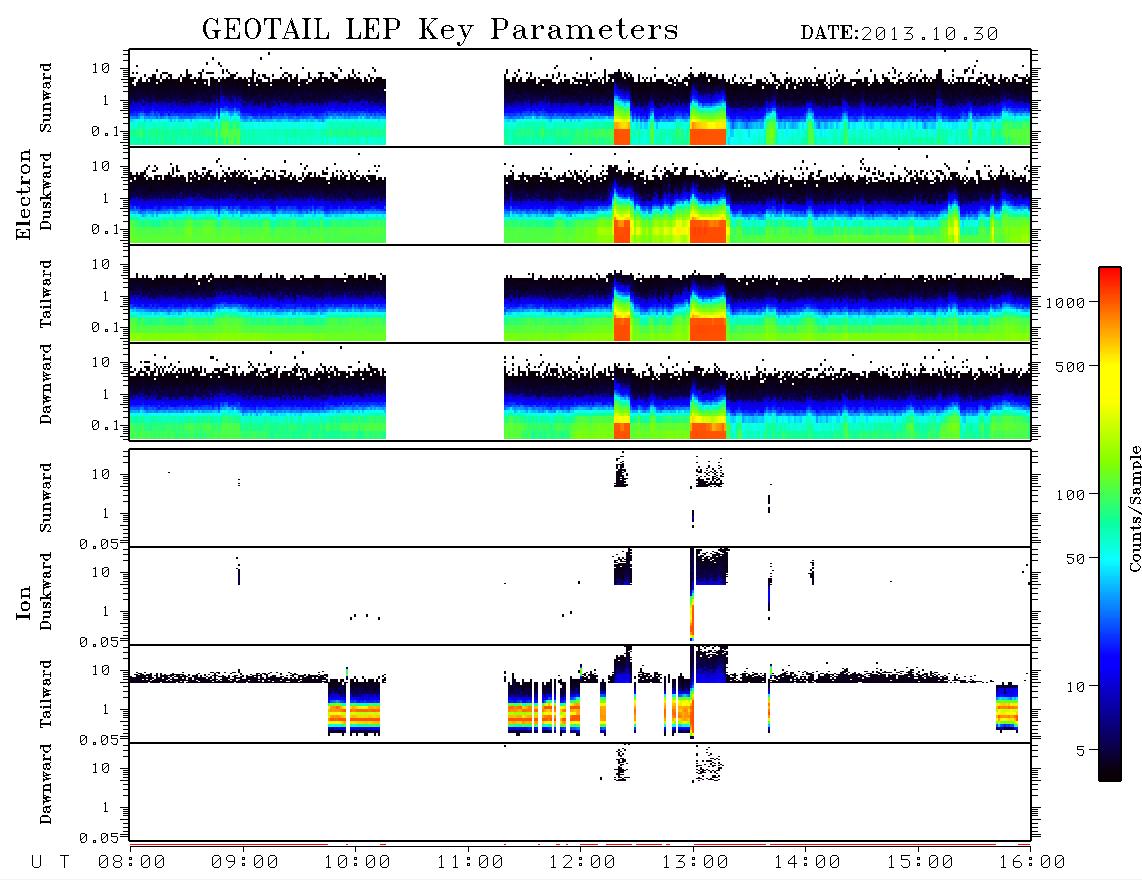Click the Electron Sunward spectrogram panel
The width and height of the screenshot is (1142, 880).
[580, 98]
